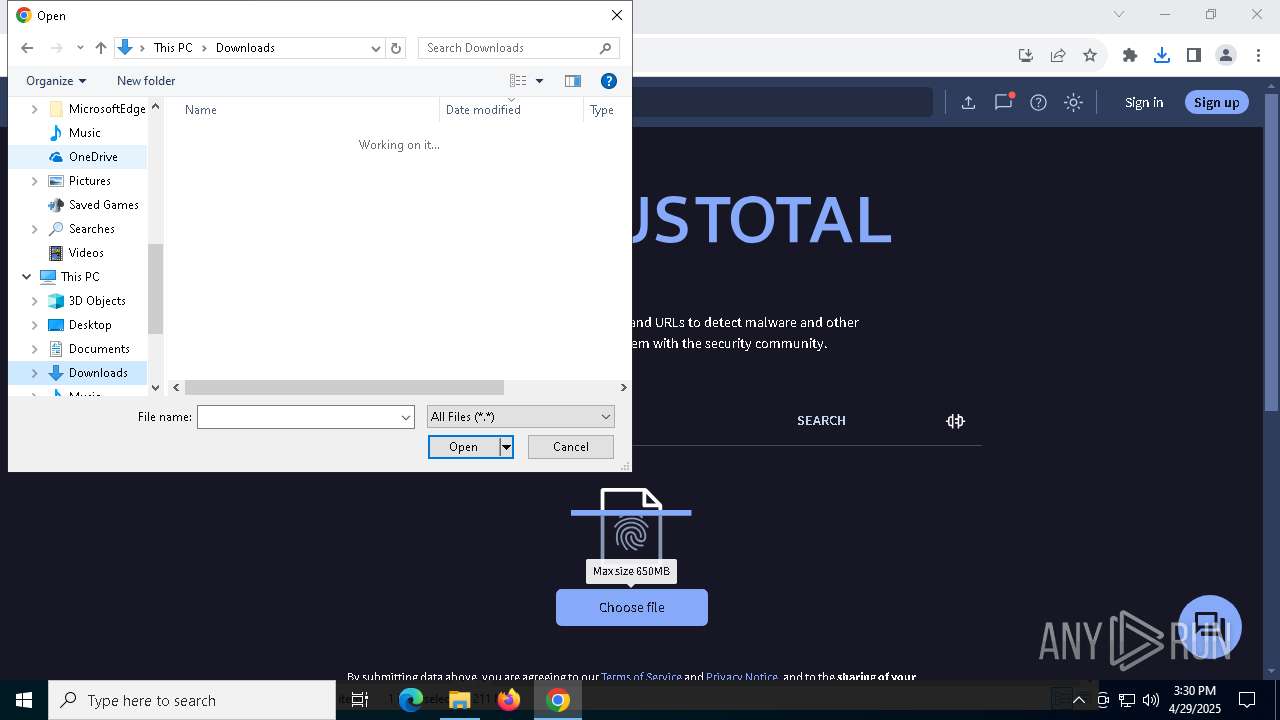Viewport: 1280px width, 720px height.
Task: Open the File name combo box dropdown
Action: point(406,417)
